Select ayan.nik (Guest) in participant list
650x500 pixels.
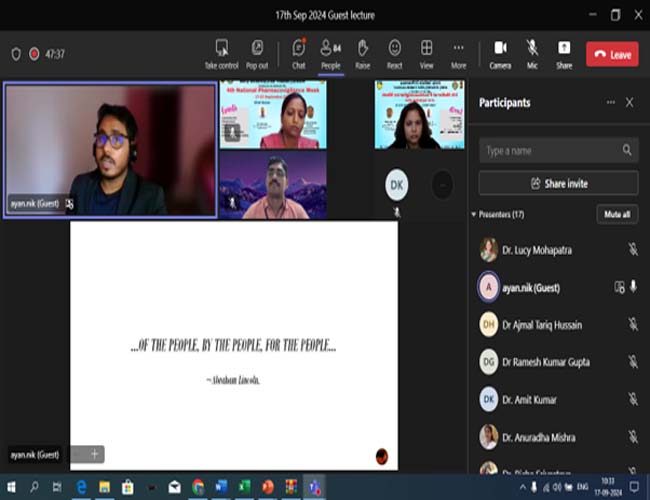click(x=558, y=287)
